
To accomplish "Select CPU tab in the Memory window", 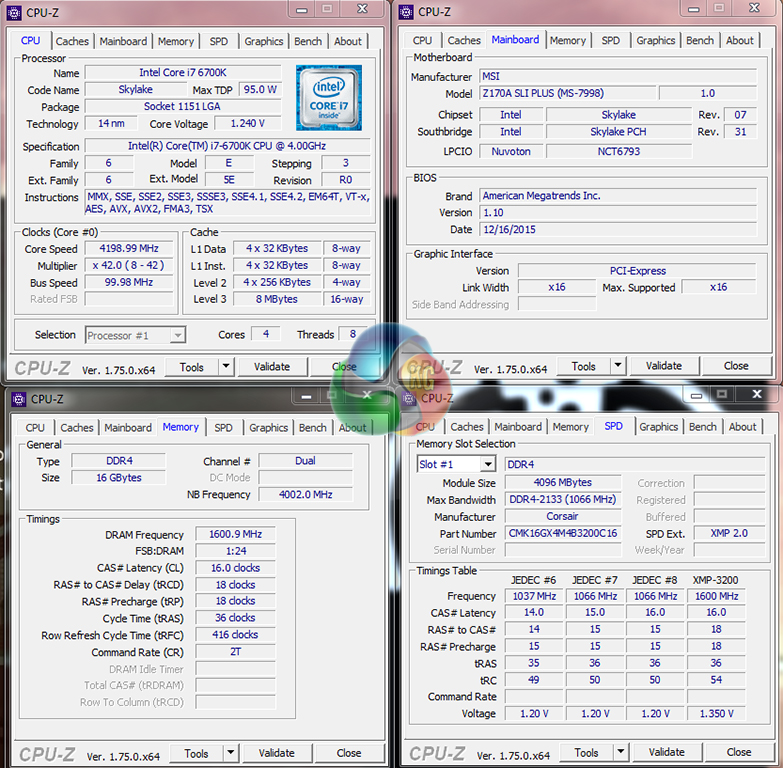I will coord(34,428).
